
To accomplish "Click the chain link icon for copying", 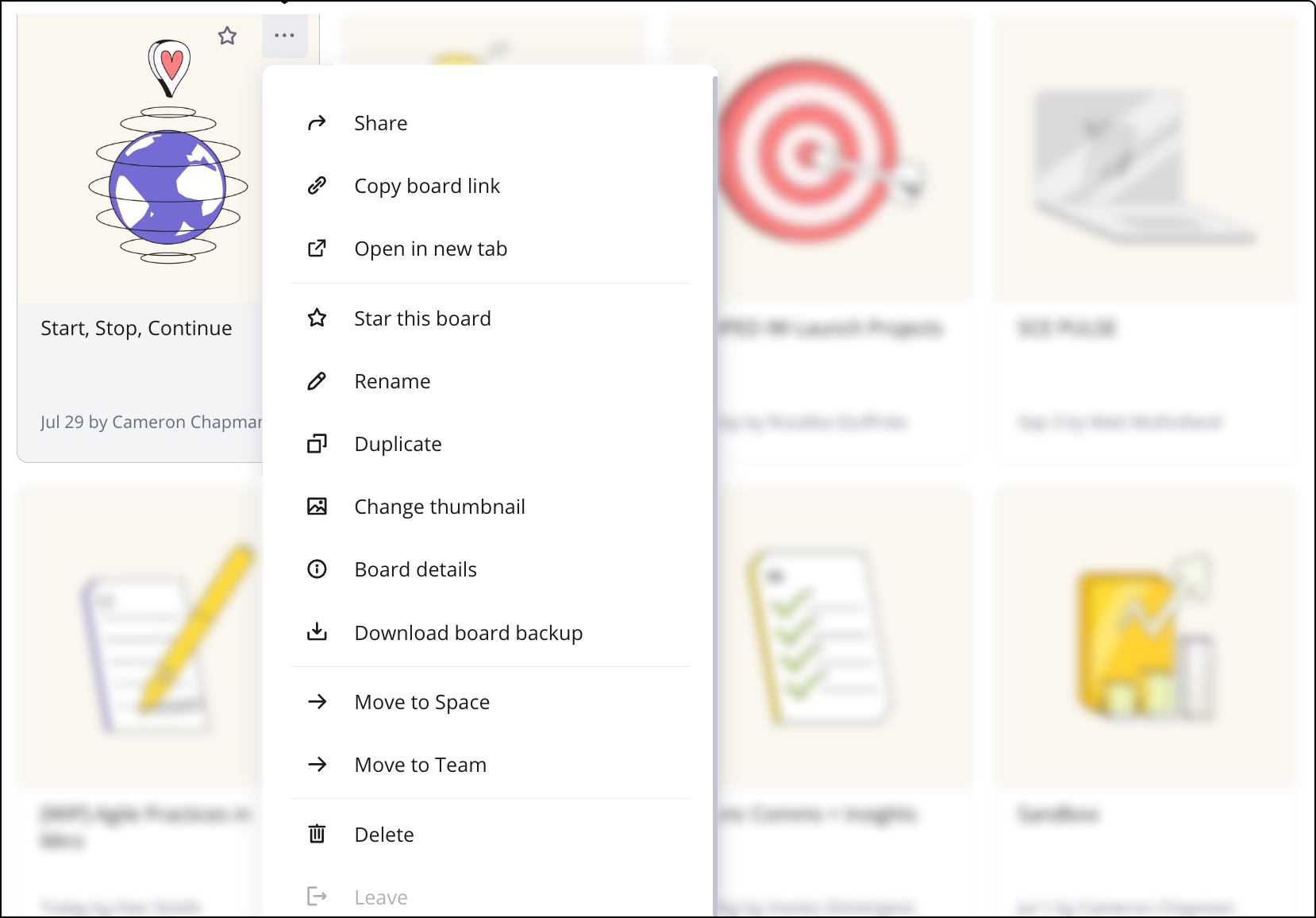I will tap(317, 186).
